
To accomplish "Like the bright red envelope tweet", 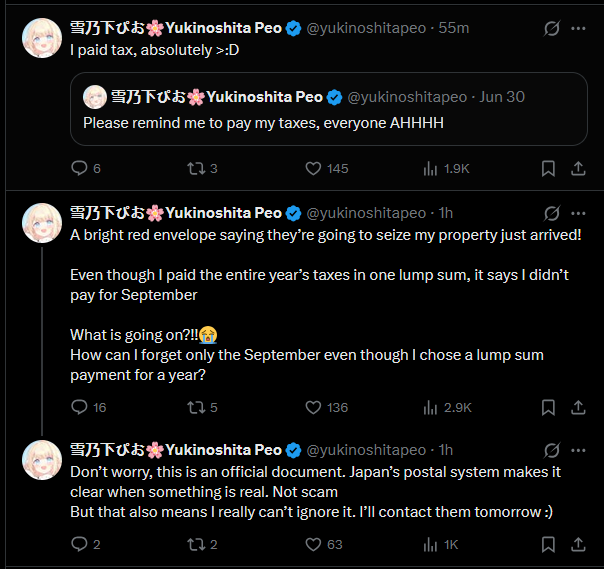I will 312,407.
